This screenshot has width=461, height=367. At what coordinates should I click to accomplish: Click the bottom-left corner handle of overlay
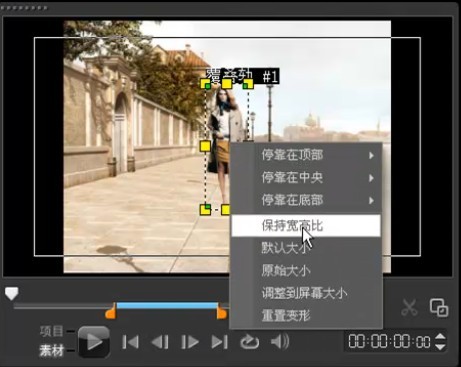click(205, 210)
